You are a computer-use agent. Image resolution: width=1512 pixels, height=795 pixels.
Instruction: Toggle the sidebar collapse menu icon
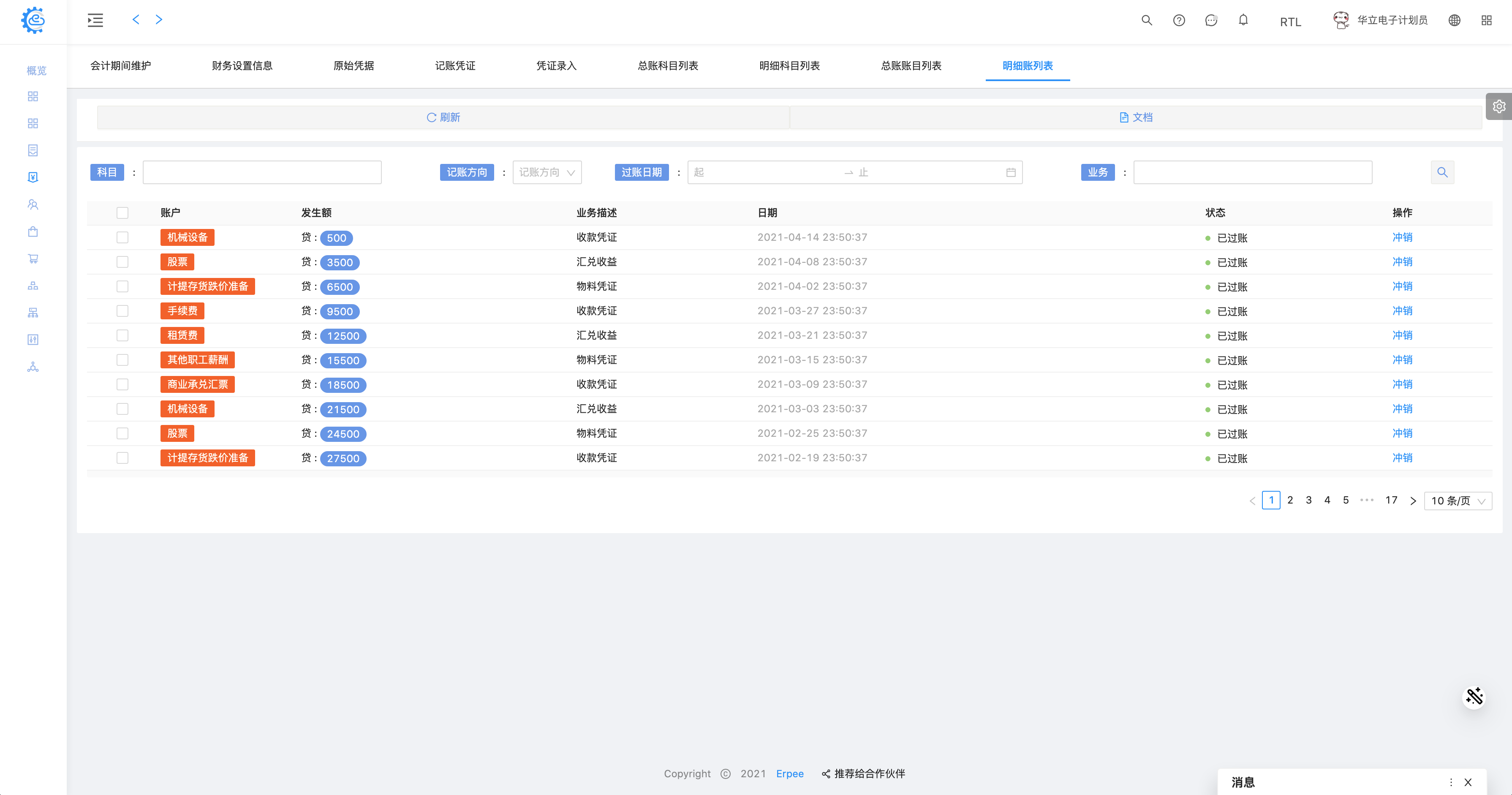[x=95, y=21]
